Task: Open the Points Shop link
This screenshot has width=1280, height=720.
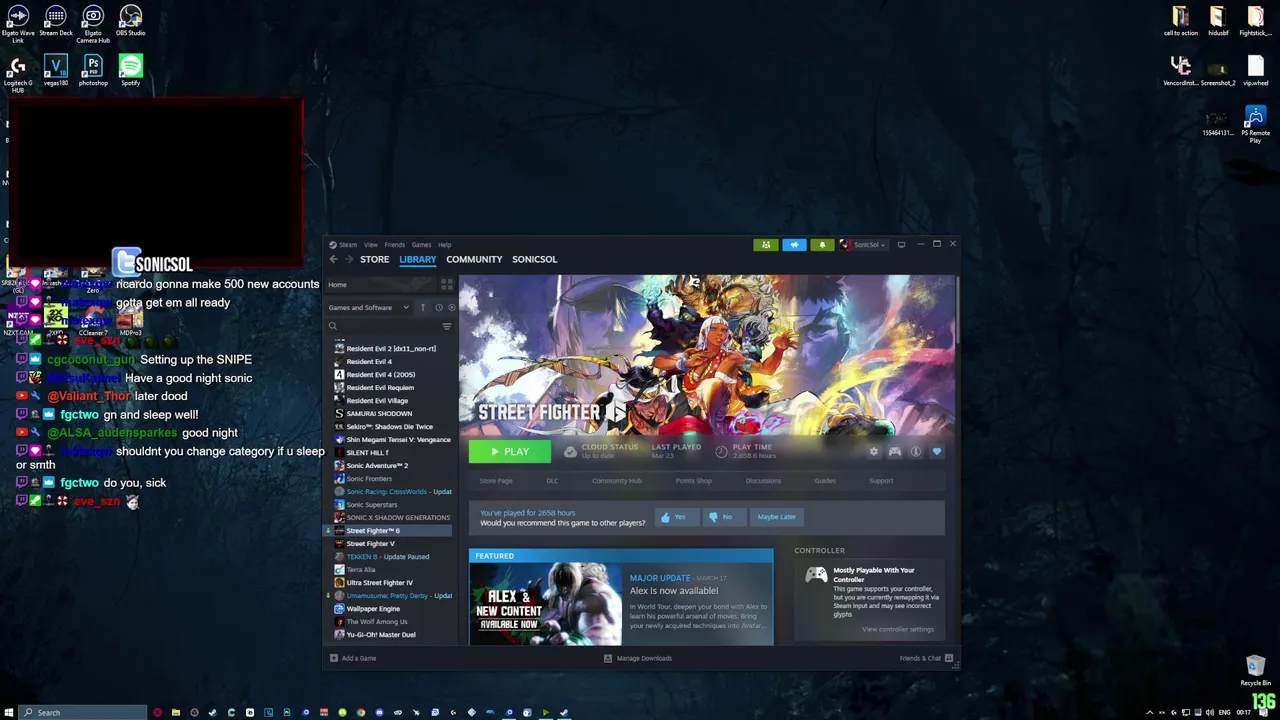Action: tap(693, 481)
